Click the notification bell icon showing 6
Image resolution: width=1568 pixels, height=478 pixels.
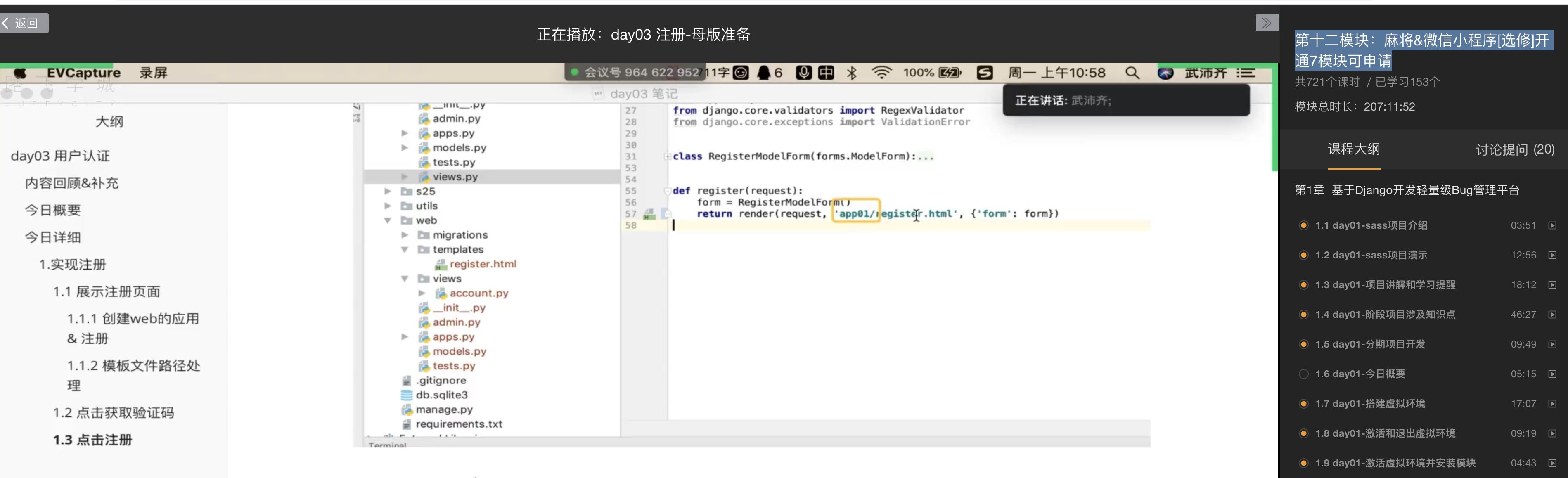coord(770,73)
